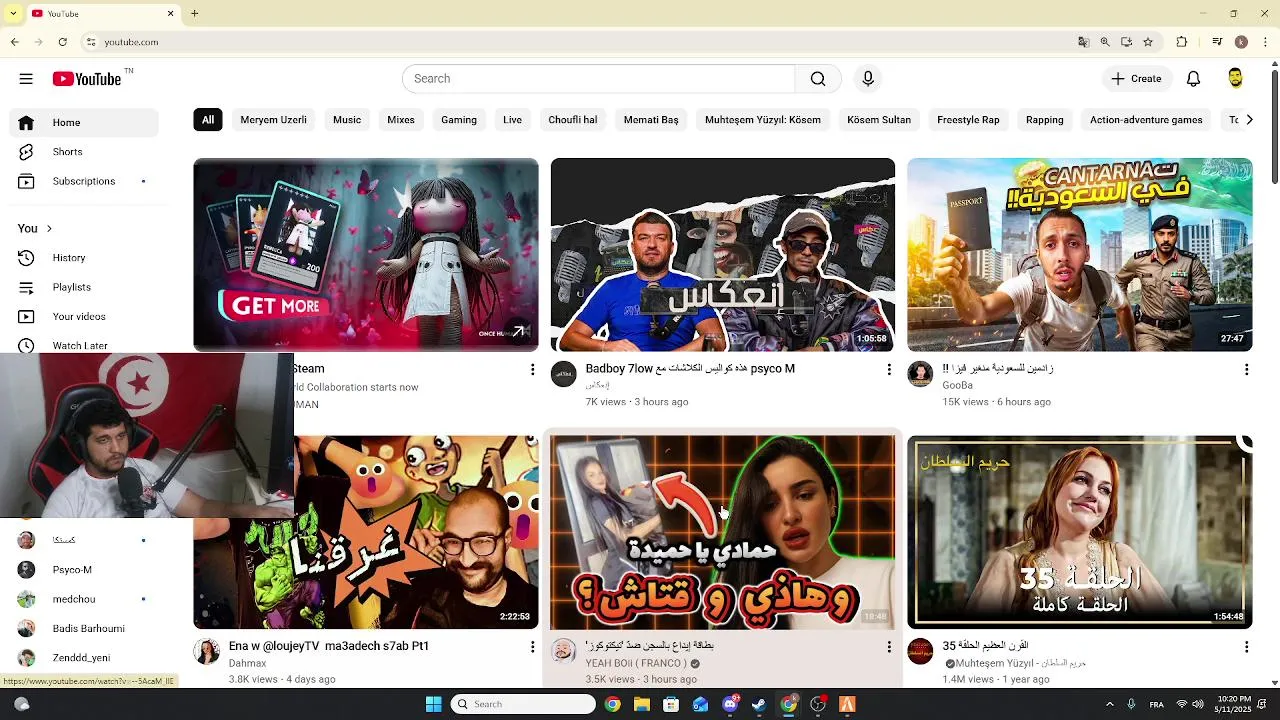Open the YEAH BOii FRANCO video thumbnail
The height and width of the screenshot is (720, 1280).
coord(723,532)
